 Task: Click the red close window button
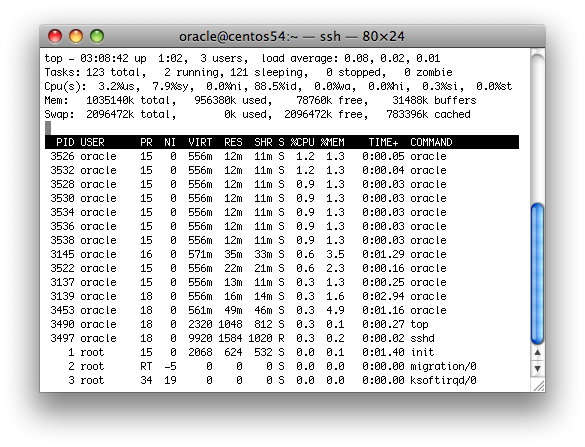coord(55,36)
